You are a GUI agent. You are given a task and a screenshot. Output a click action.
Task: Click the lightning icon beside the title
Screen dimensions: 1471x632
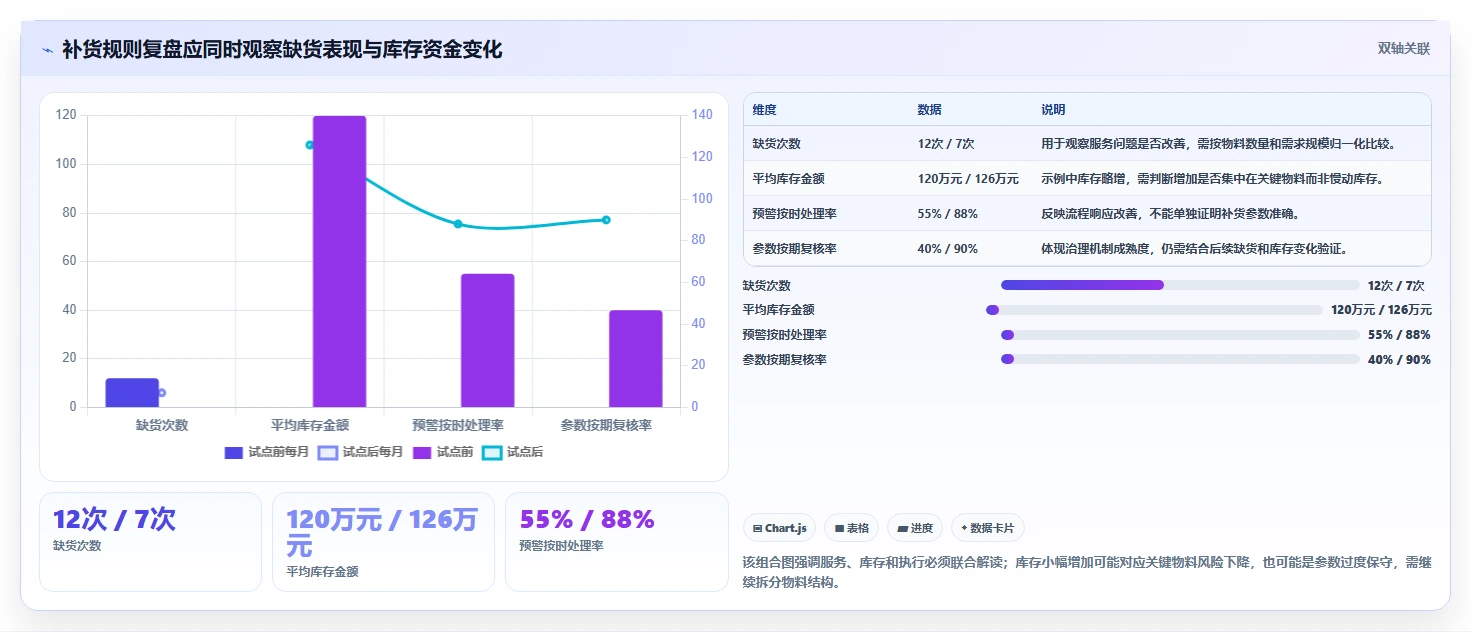click(48, 50)
